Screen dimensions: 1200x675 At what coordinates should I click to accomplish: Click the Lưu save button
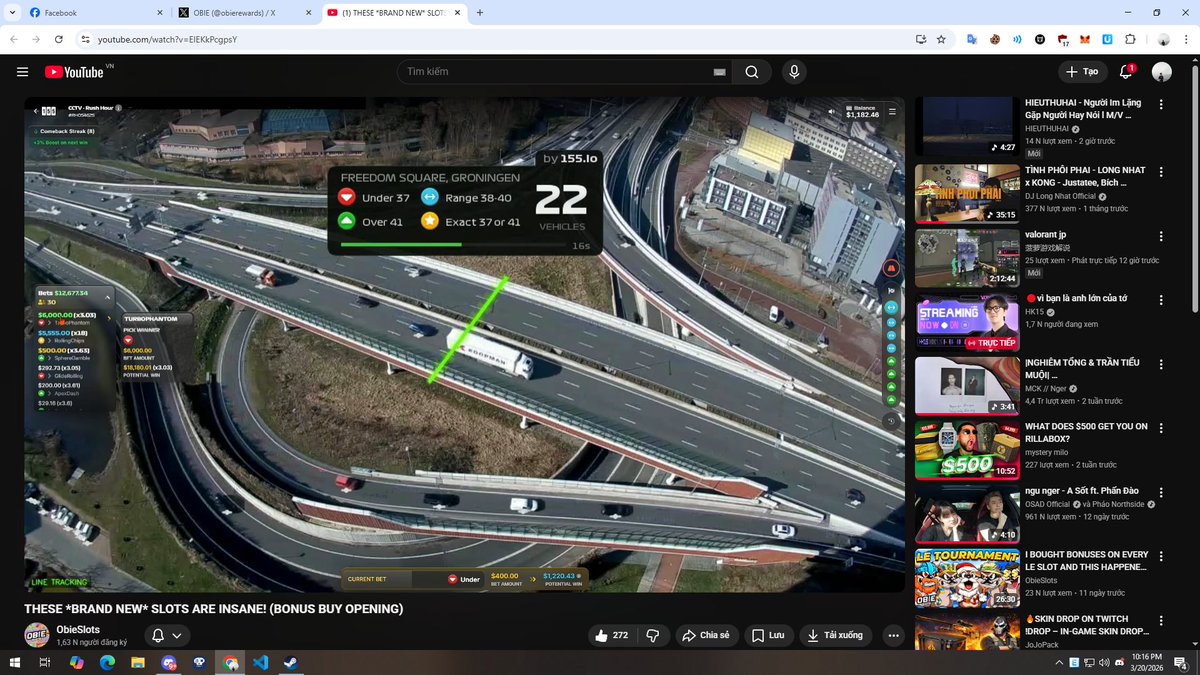pos(769,635)
